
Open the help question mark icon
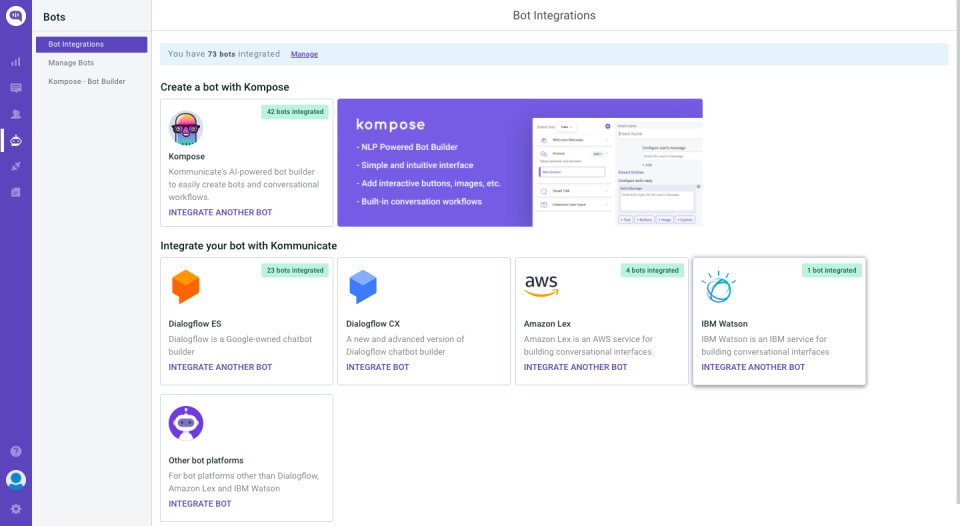tap(16, 451)
